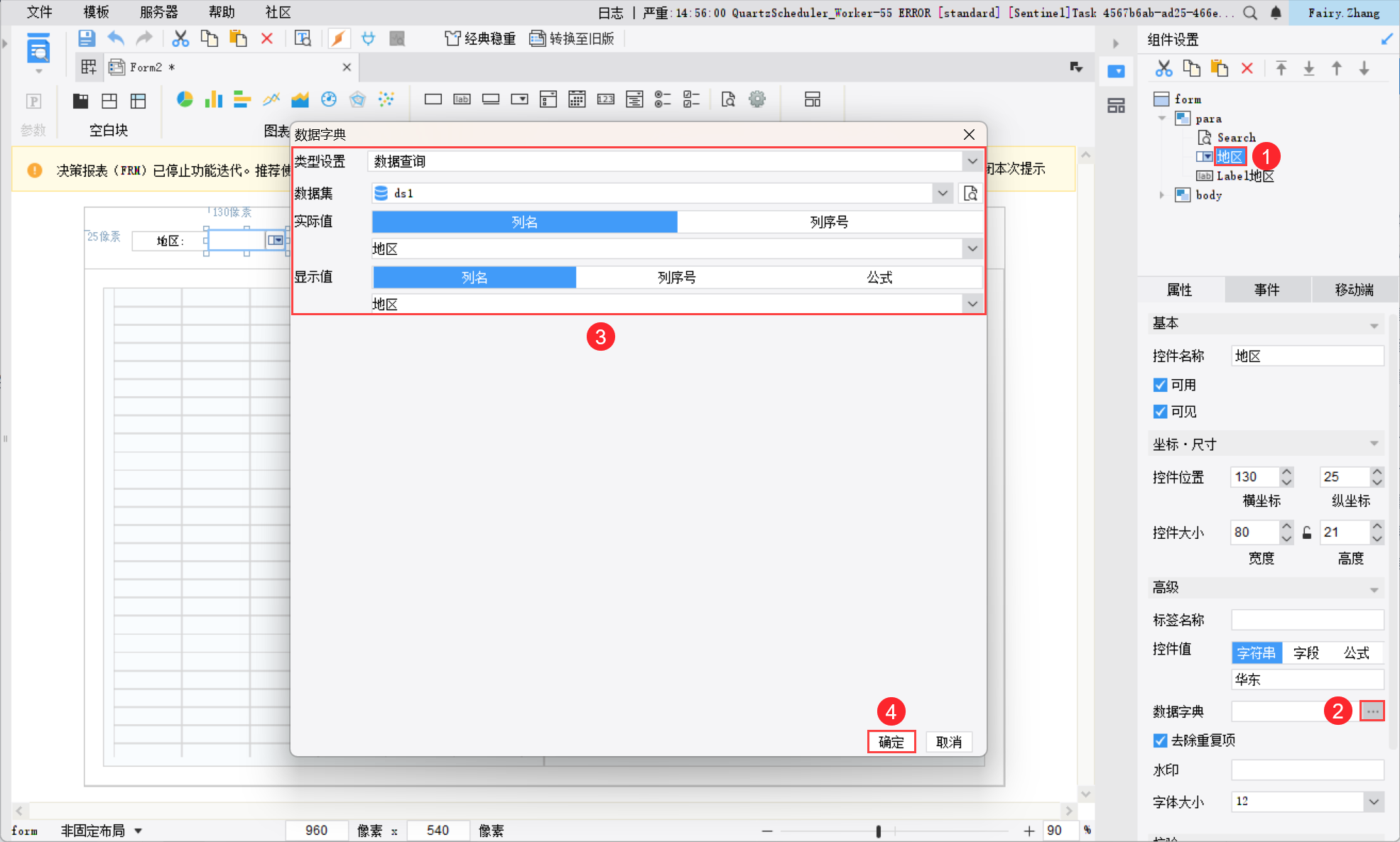The width and height of the screenshot is (1400, 842).
Task: Select the text box widget icon
Action: point(433,99)
